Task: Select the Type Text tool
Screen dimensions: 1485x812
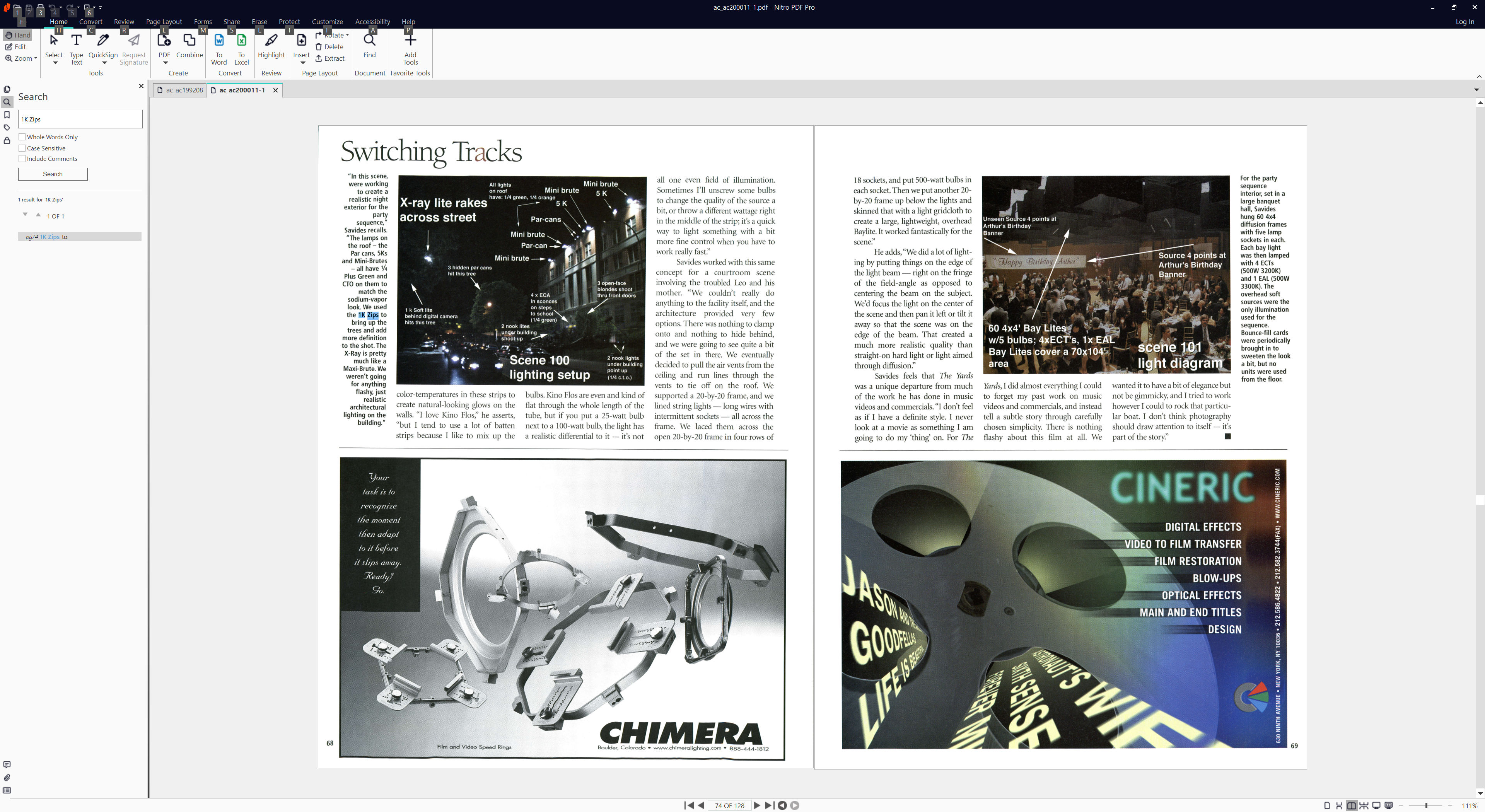Action: (76, 41)
